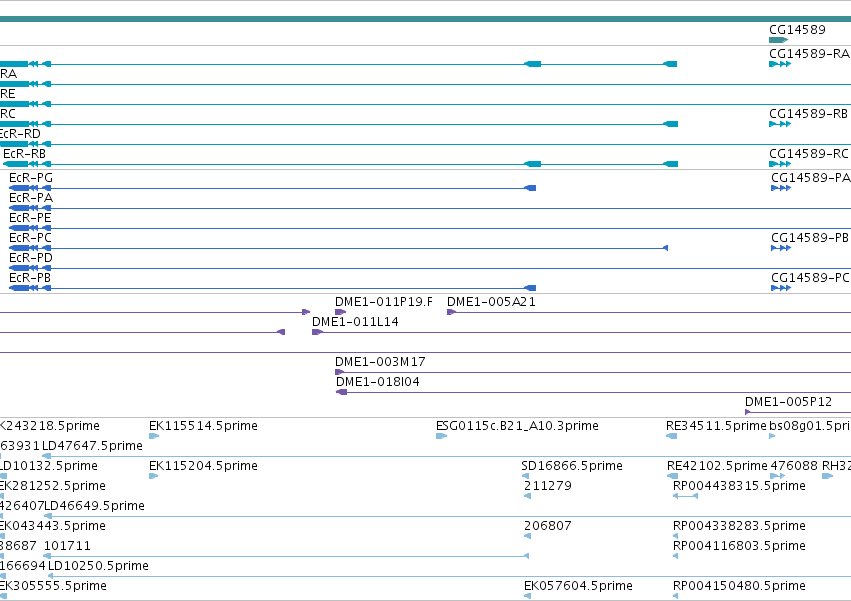Select the EcR-PD feature label
This screenshot has width=851, height=601.
point(31,258)
